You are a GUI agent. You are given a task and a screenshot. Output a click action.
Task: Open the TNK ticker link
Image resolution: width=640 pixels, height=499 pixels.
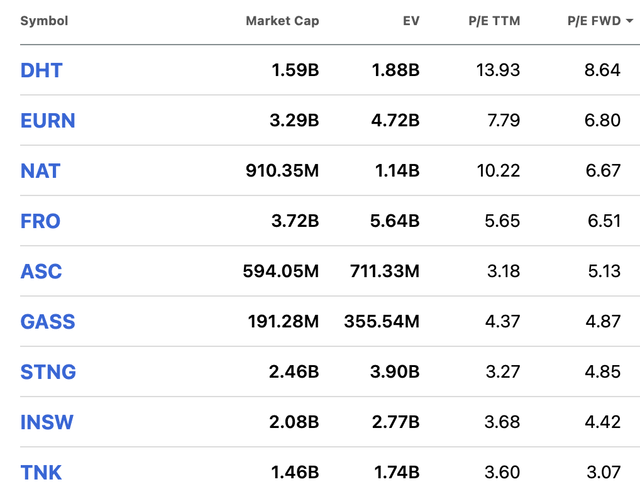click(x=41, y=472)
